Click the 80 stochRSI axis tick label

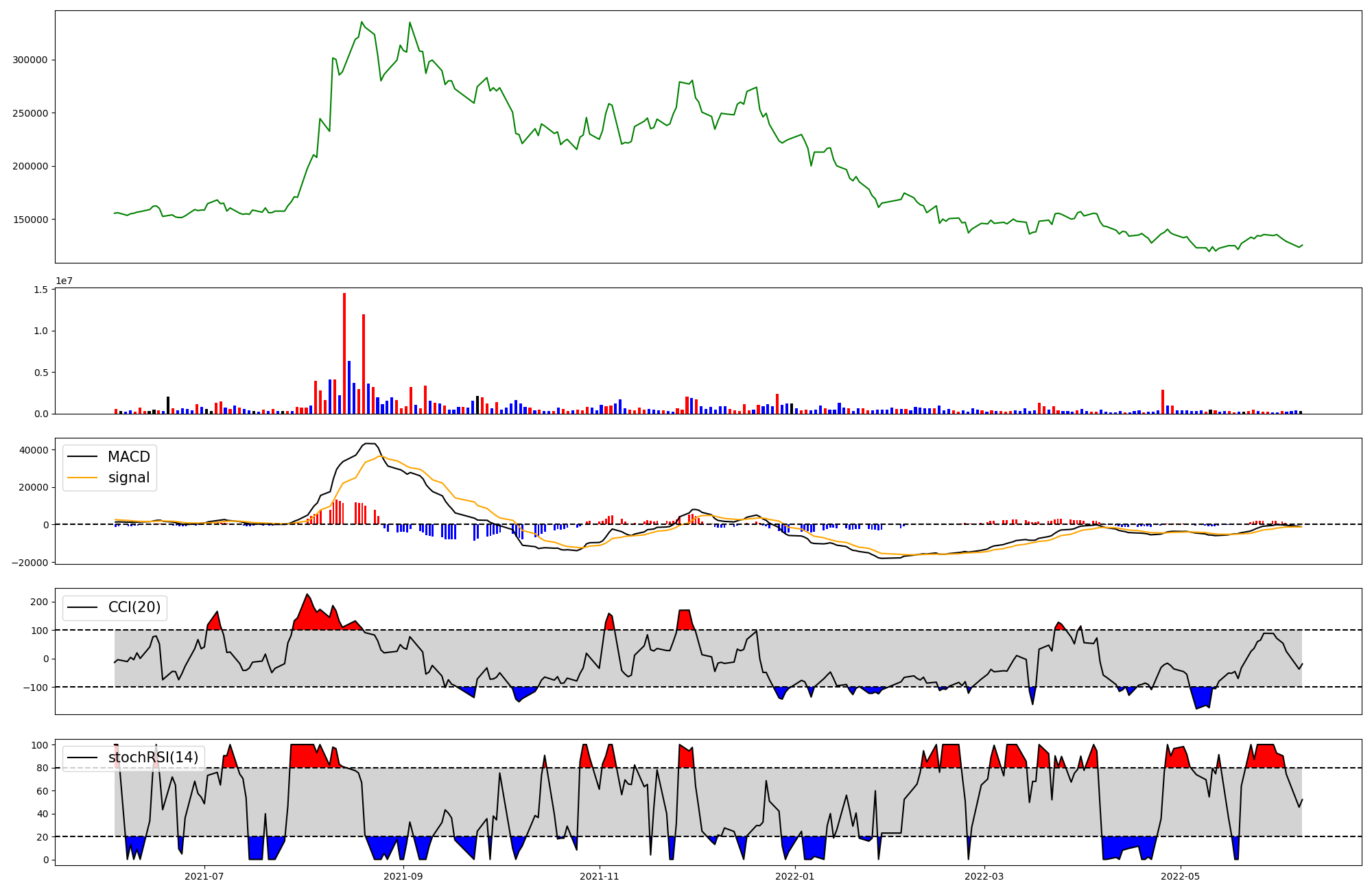point(43,768)
